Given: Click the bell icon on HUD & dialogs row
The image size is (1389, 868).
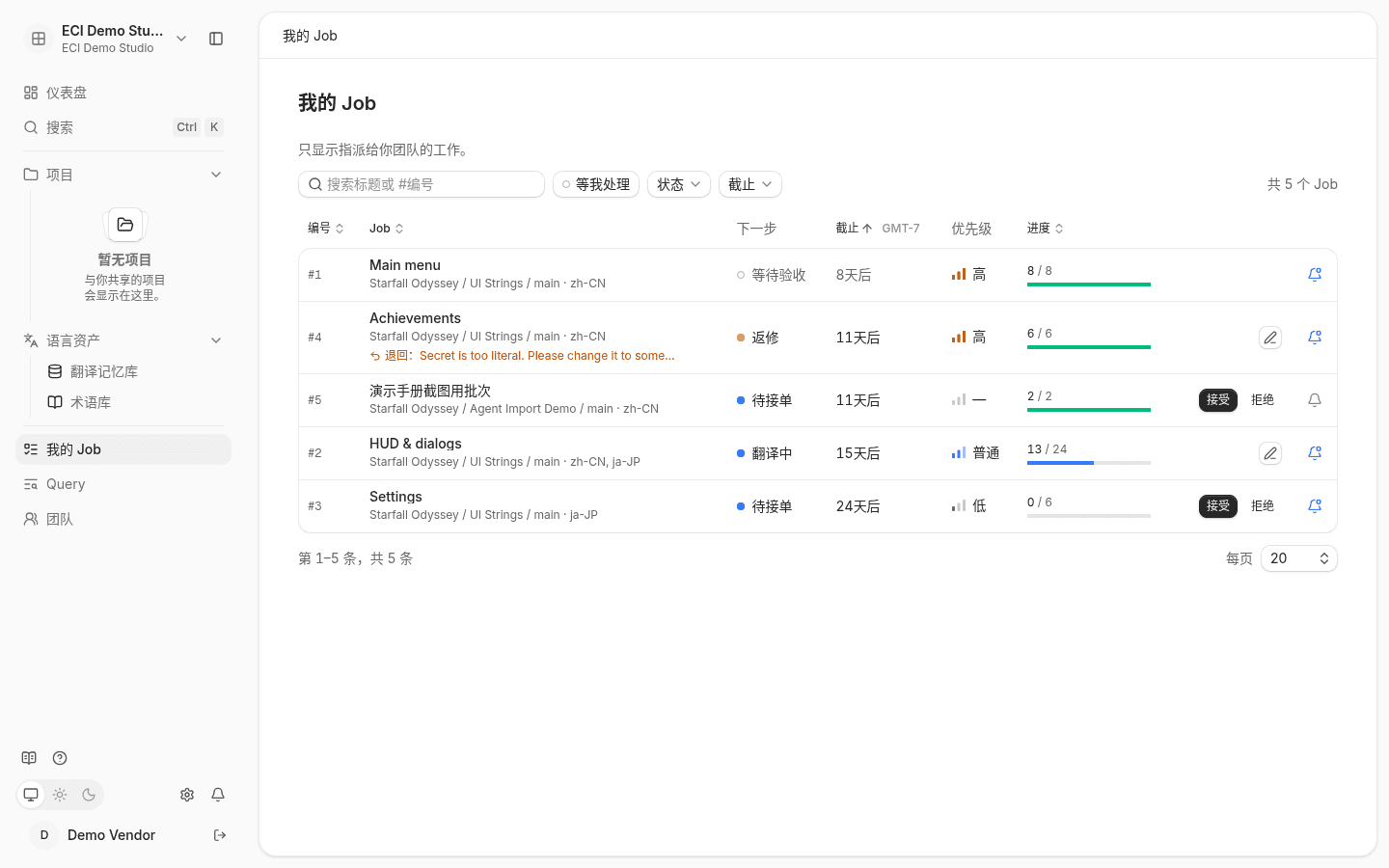Looking at the screenshot, I should click(x=1315, y=453).
